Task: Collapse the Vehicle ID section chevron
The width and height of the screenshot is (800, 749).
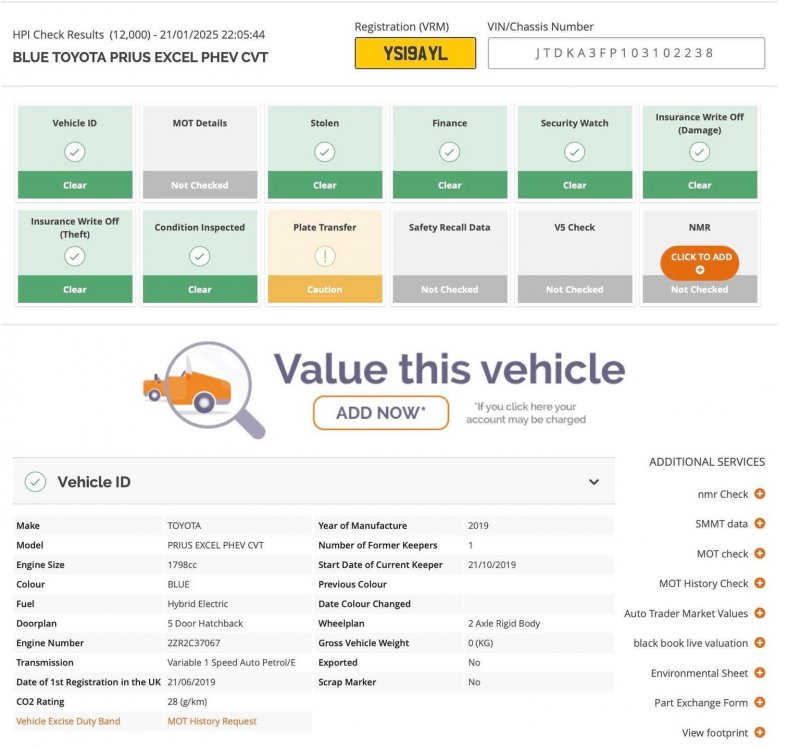Action: (594, 482)
